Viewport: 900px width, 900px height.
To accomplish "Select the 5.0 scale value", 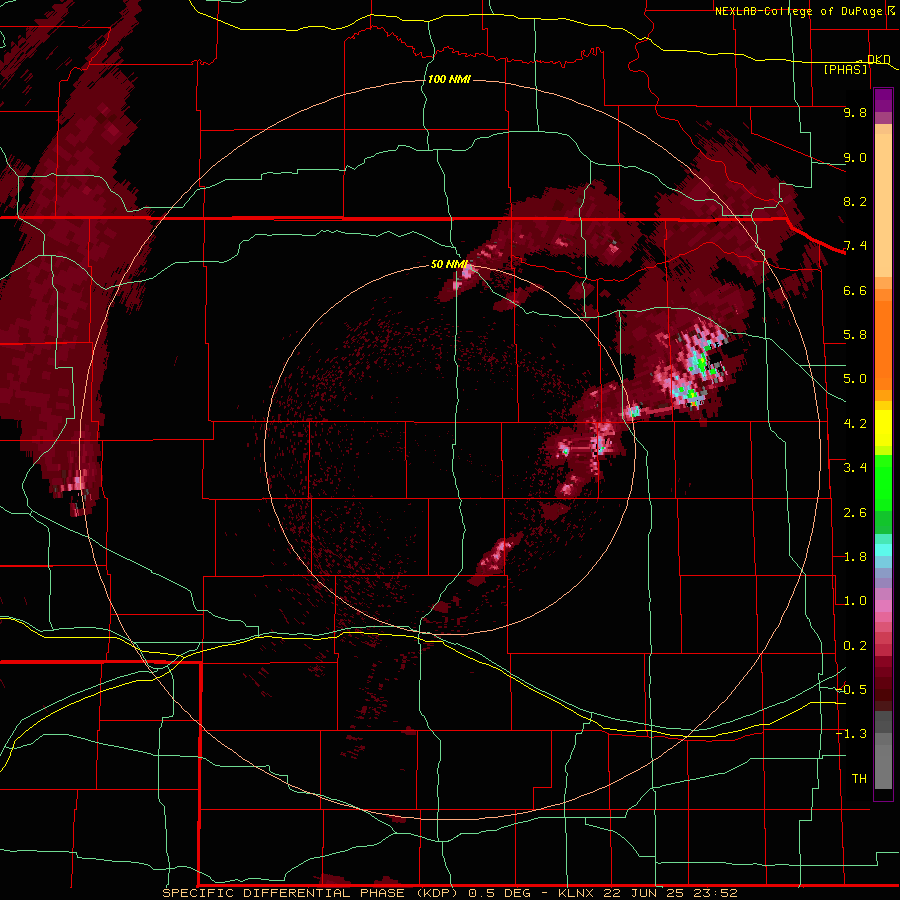I will pos(855,379).
